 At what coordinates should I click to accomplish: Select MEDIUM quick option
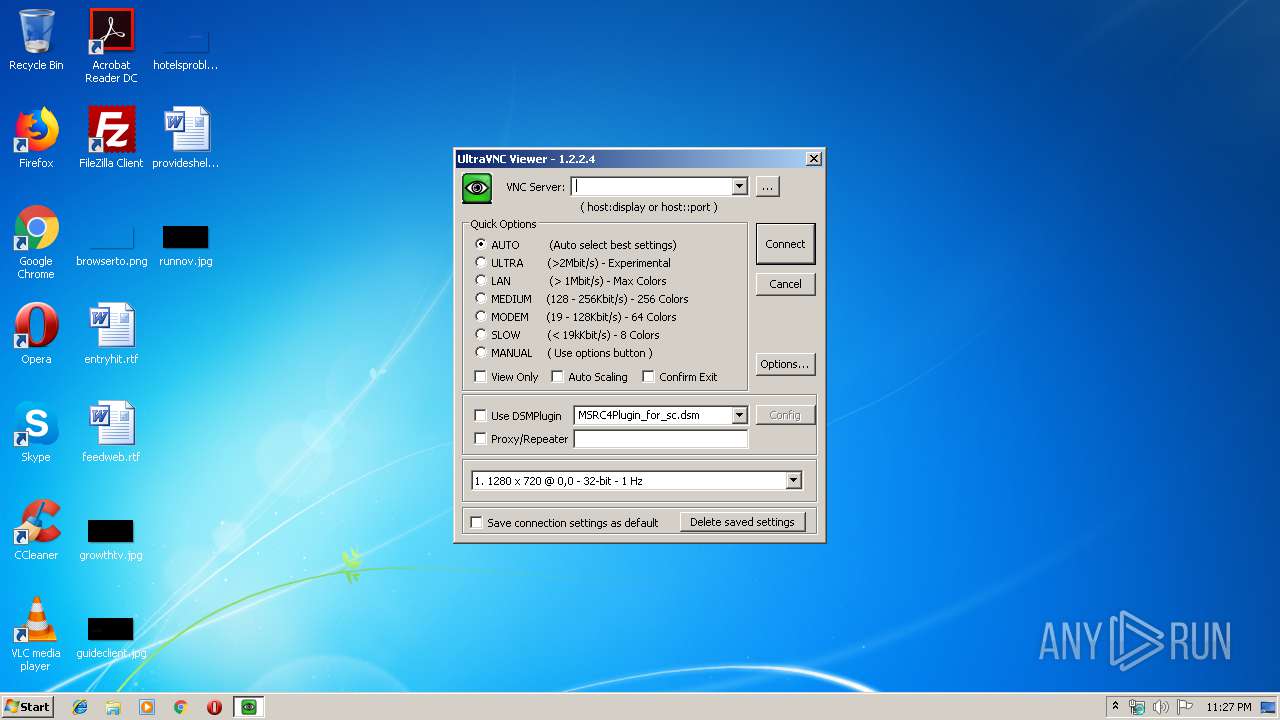[x=481, y=298]
